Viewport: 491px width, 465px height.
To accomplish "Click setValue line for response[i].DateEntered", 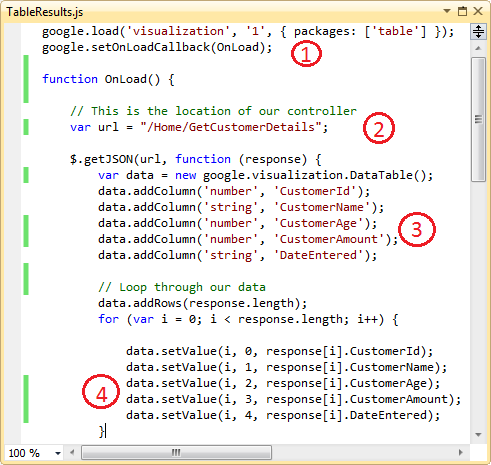I will (x=283, y=415).
